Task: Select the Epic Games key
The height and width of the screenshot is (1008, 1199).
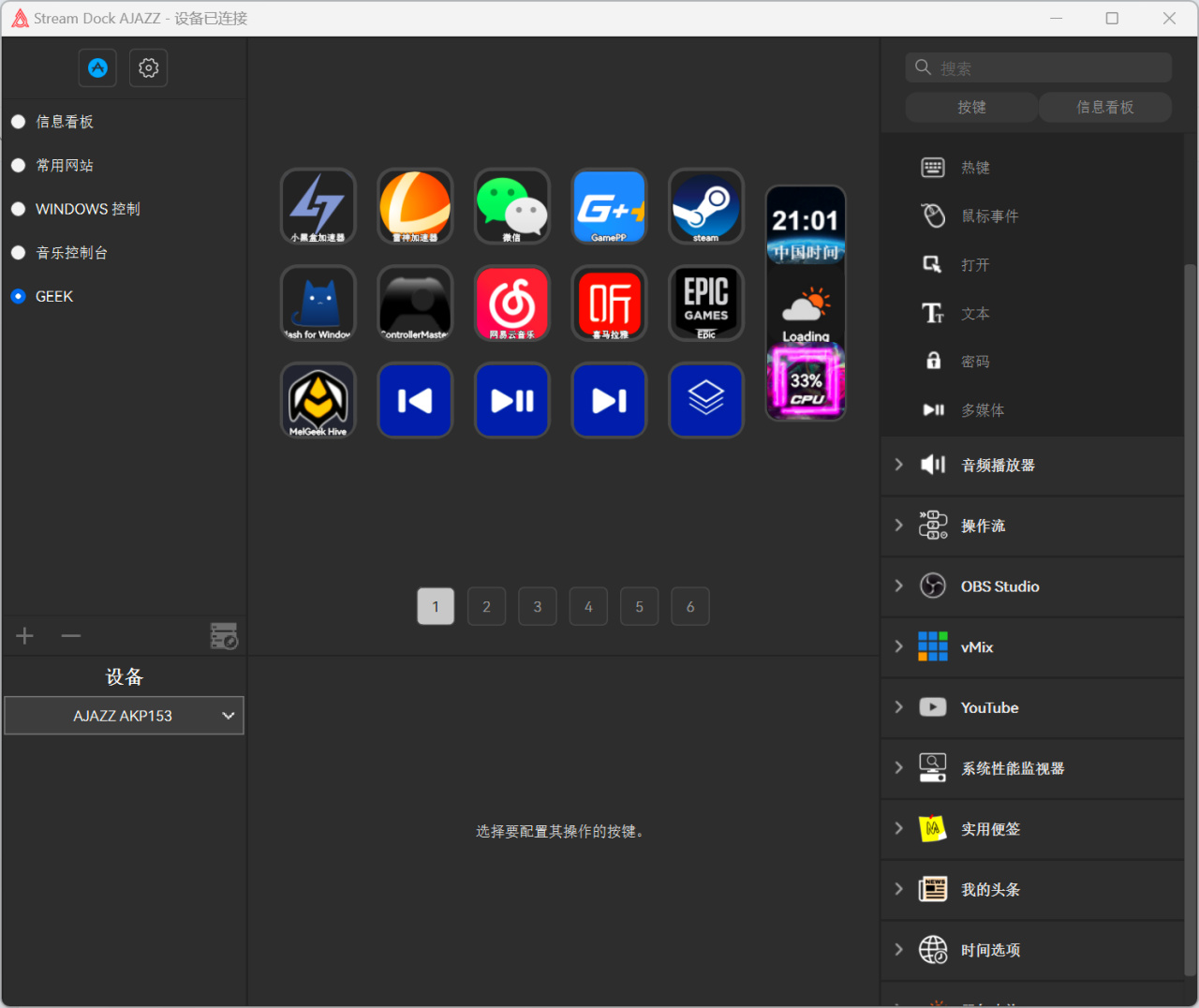Action: tap(706, 304)
